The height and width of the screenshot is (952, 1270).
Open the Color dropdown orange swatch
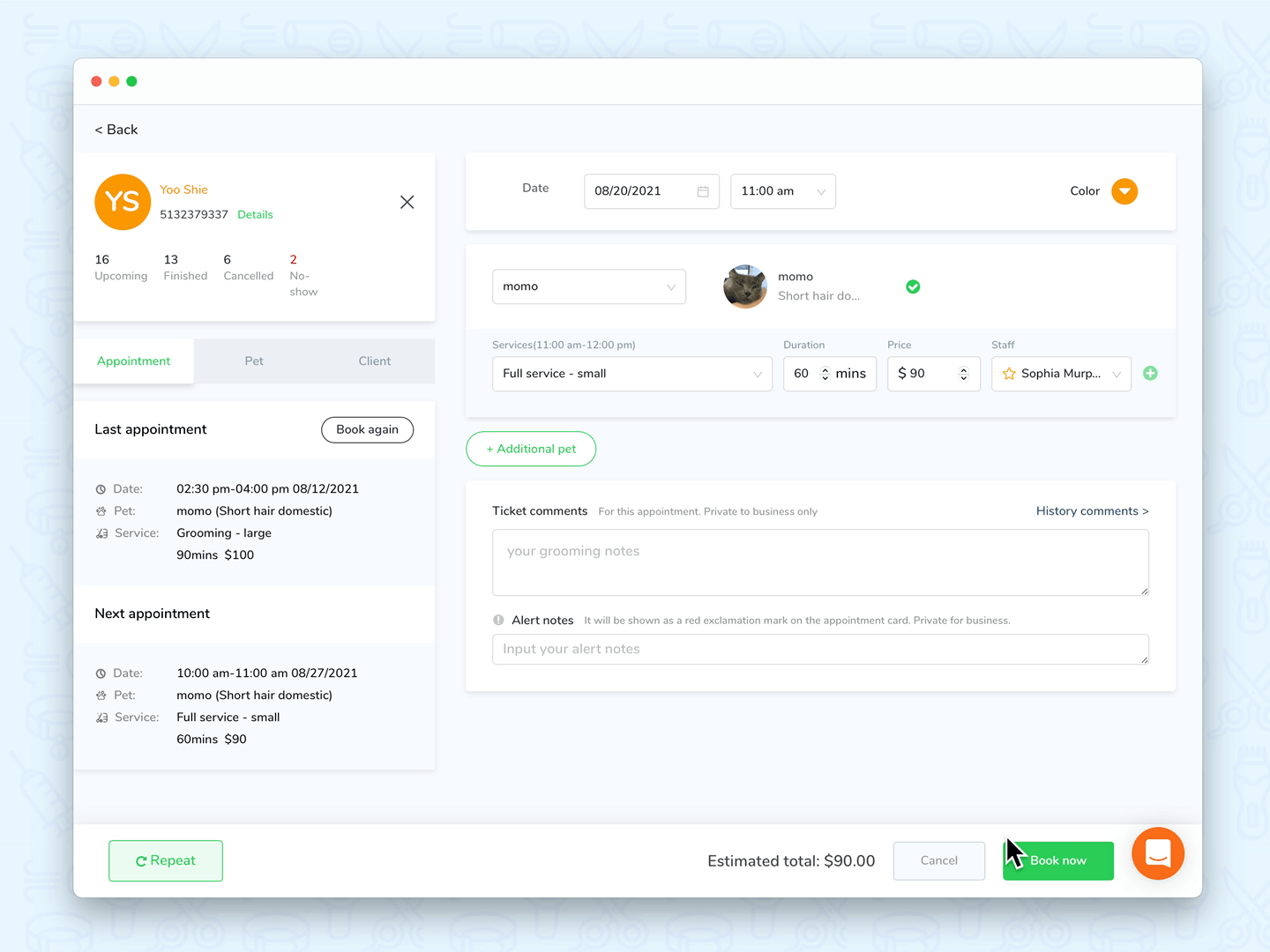click(x=1124, y=191)
